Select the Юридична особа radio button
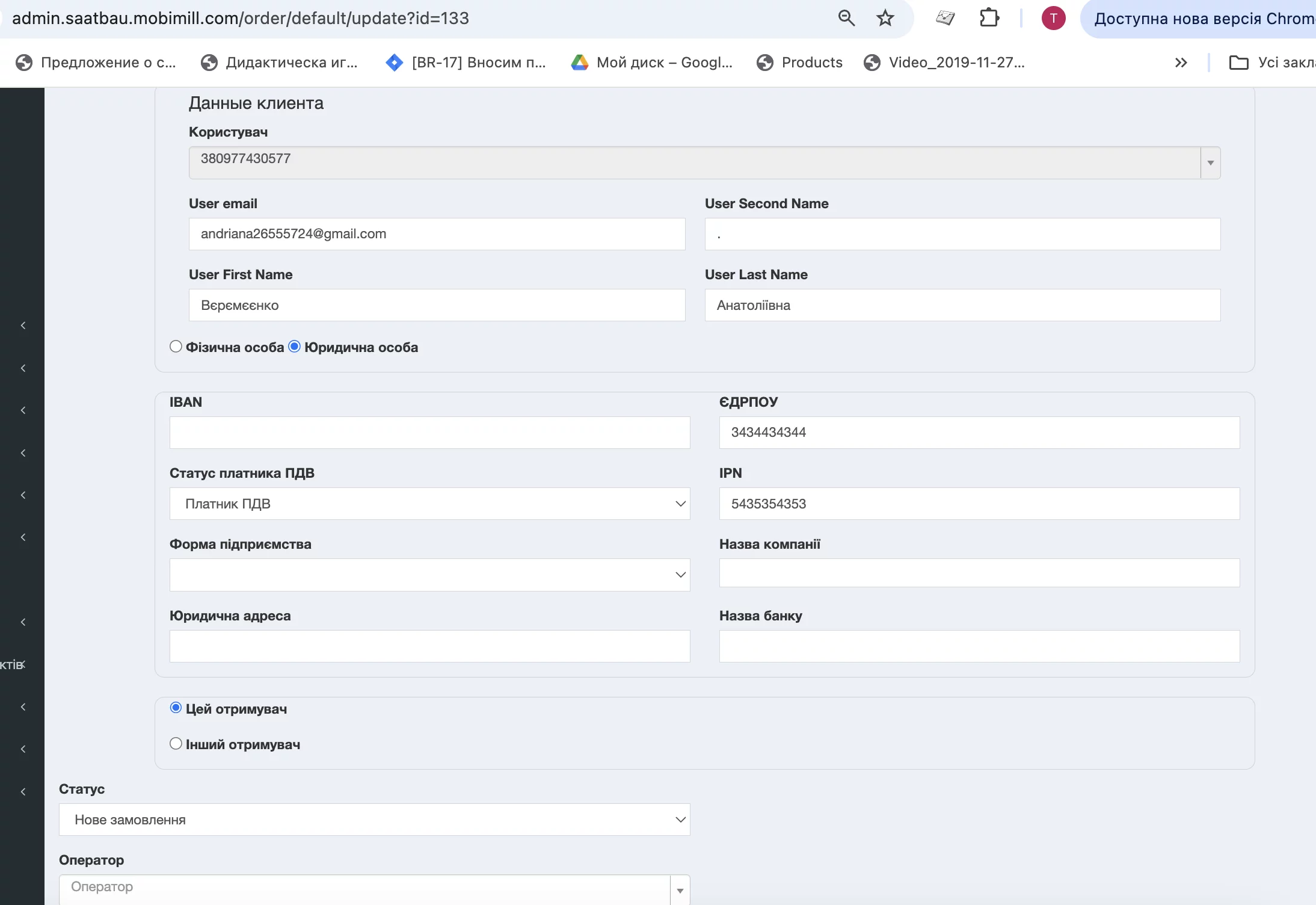1316x905 pixels. pyautogui.click(x=295, y=347)
